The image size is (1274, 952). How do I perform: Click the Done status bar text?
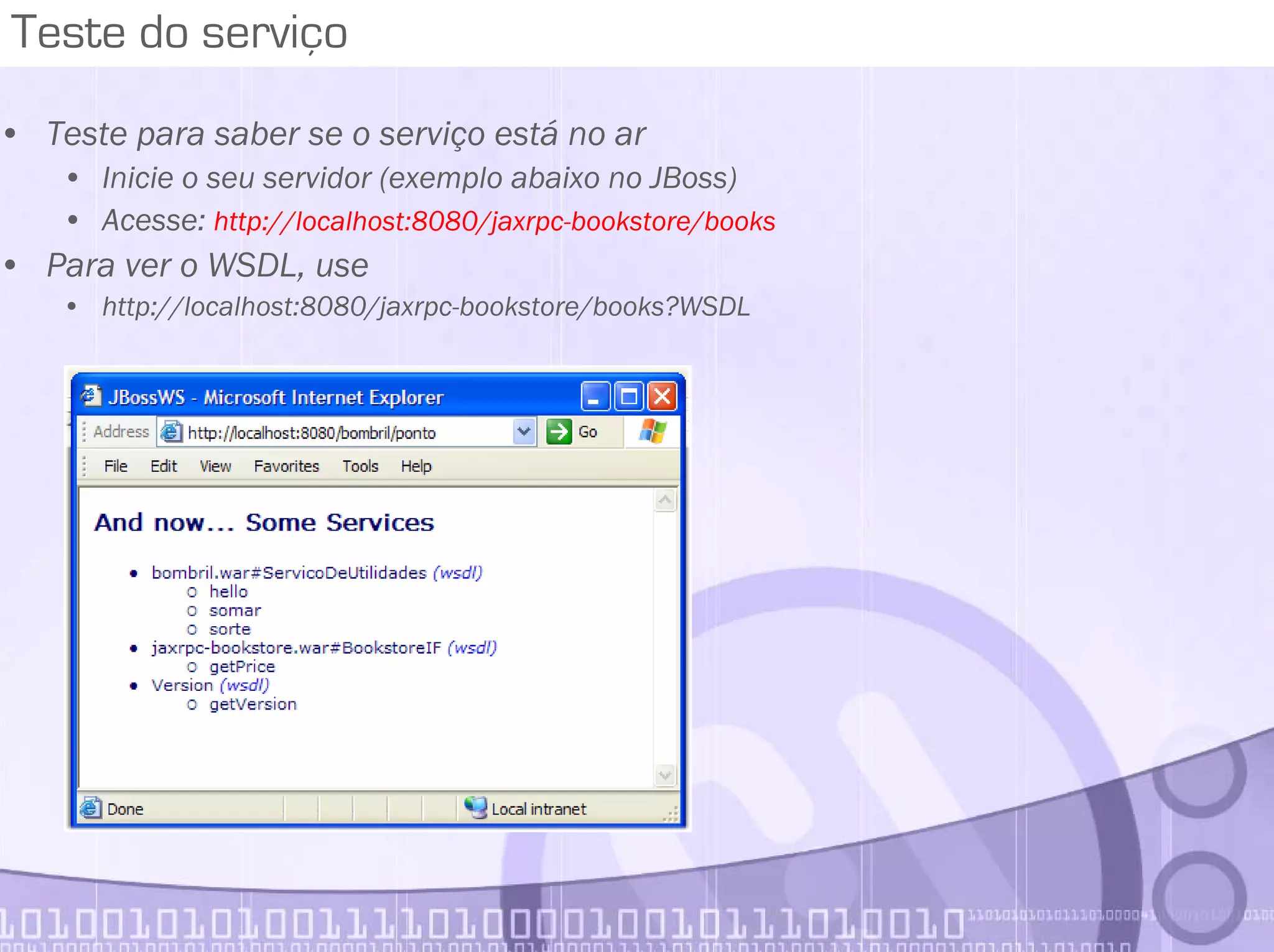pyautogui.click(x=125, y=809)
